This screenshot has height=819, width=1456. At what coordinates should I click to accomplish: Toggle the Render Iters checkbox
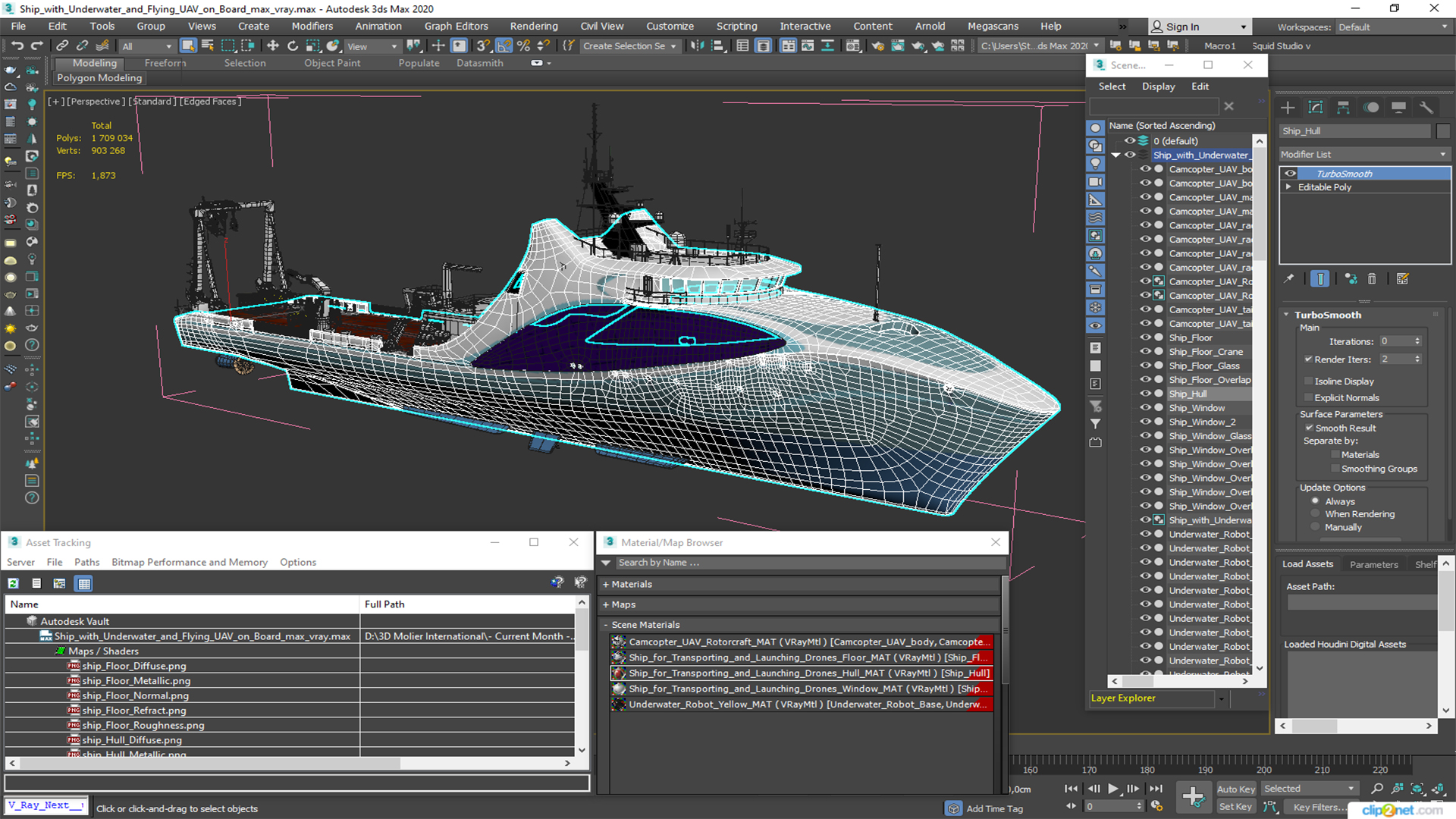pos(1308,359)
